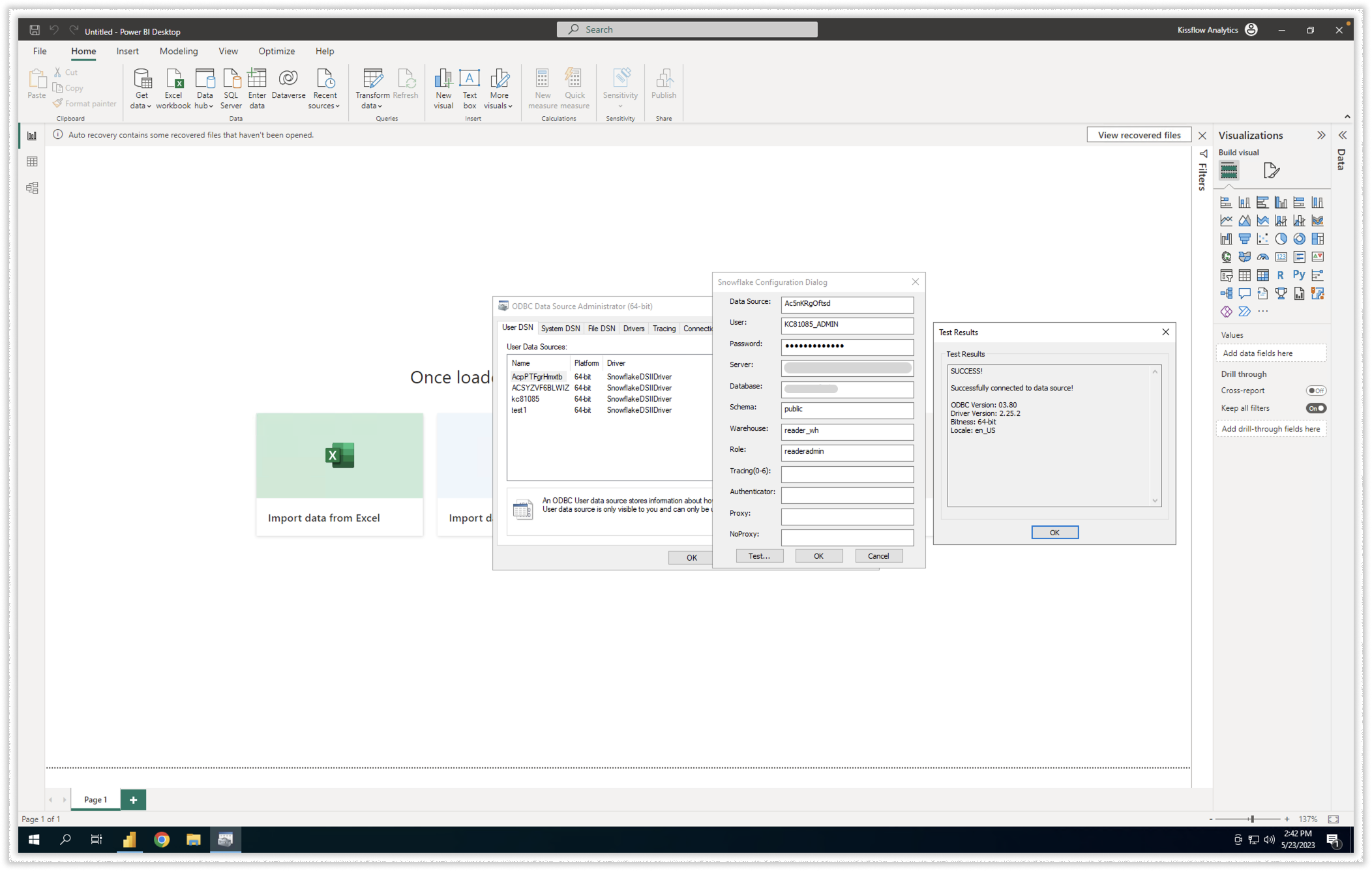This screenshot has height=871, width=1372.
Task: Switch to Model view in left sidebar
Action: tap(32, 188)
